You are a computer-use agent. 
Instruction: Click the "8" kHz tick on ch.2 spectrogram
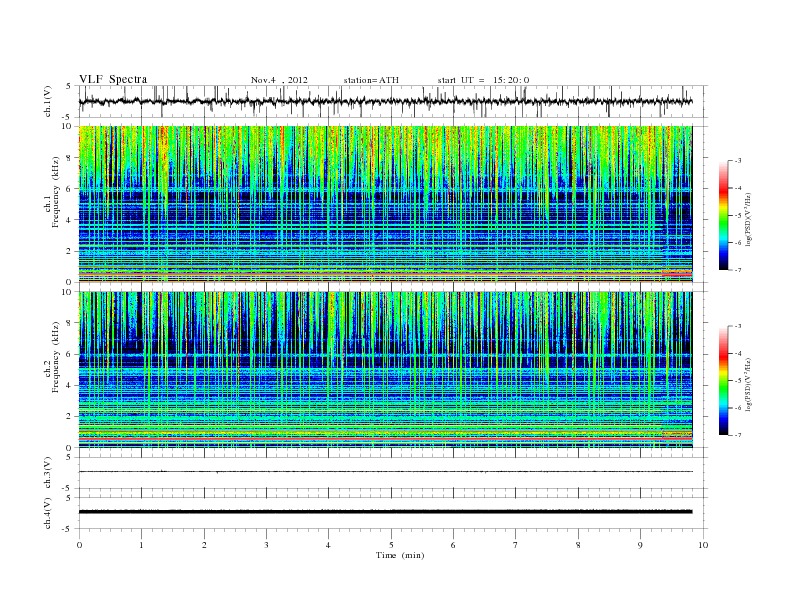coord(70,323)
